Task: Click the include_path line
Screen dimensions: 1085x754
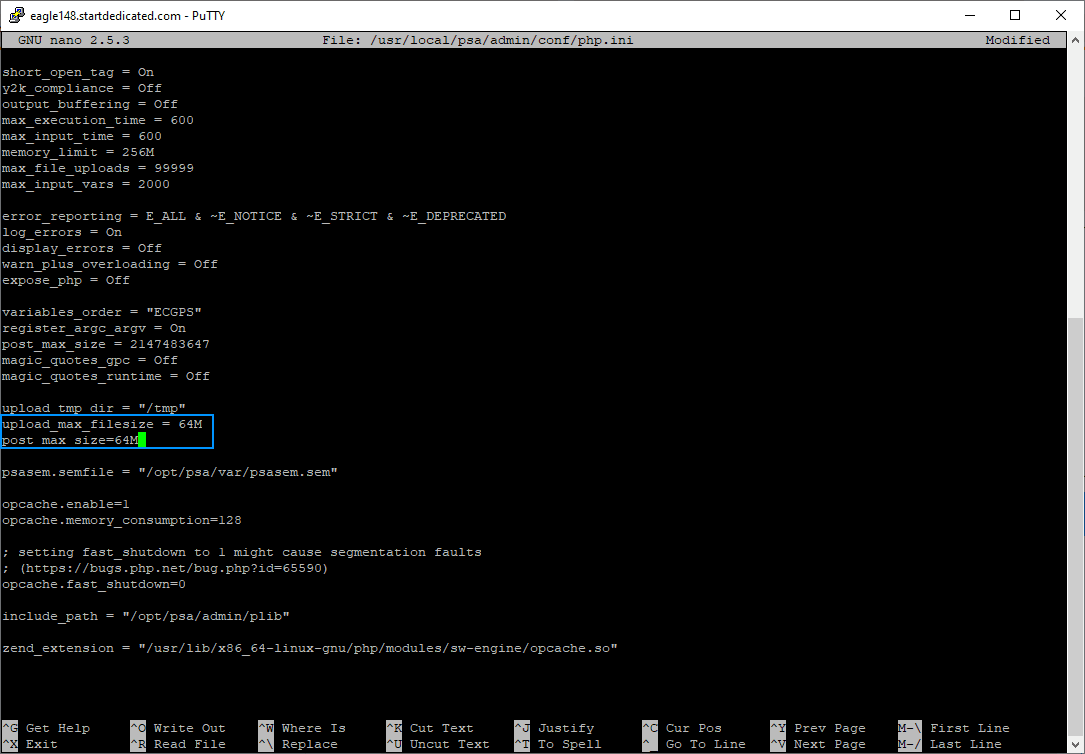Action: (x=146, y=616)
